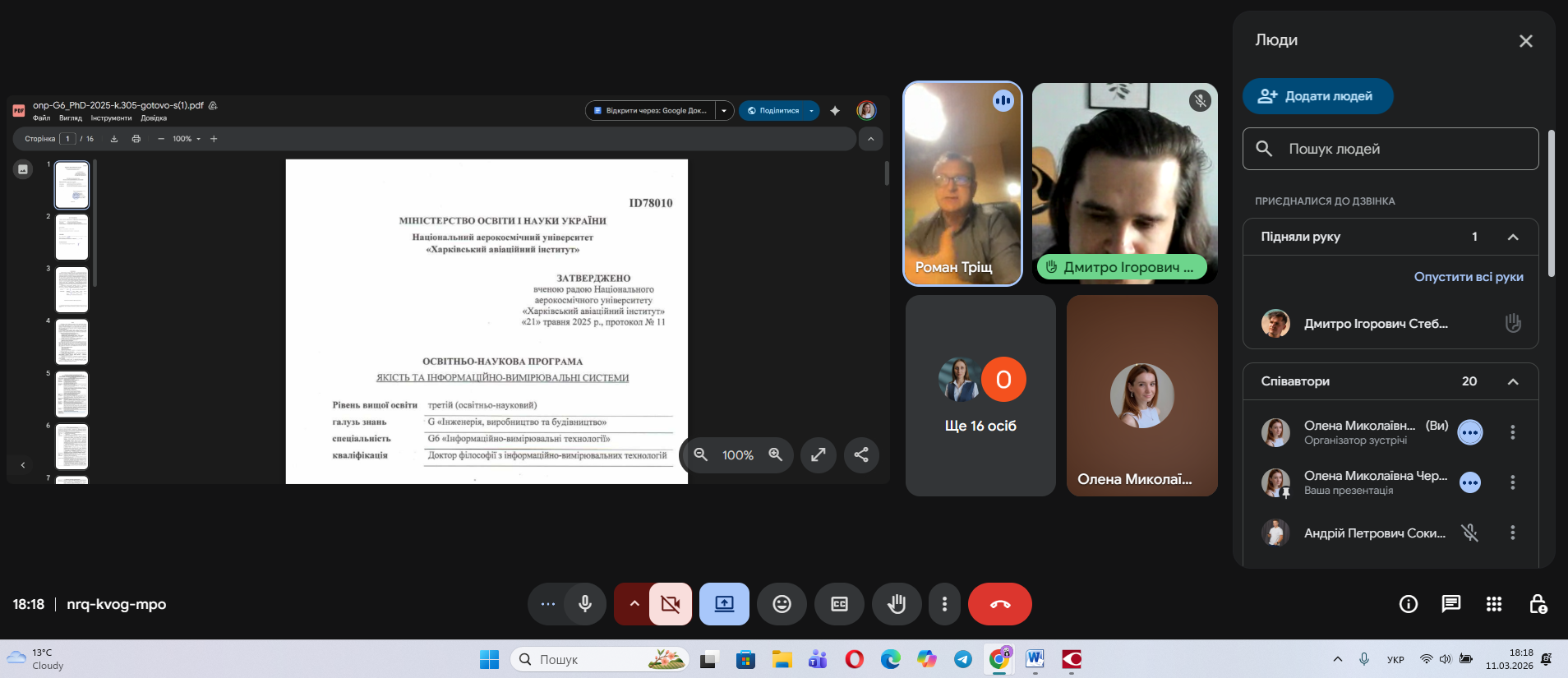This screenshot has width=1568, height=678.
Task: Turn on the camera
Action: (x=671, y=604)
